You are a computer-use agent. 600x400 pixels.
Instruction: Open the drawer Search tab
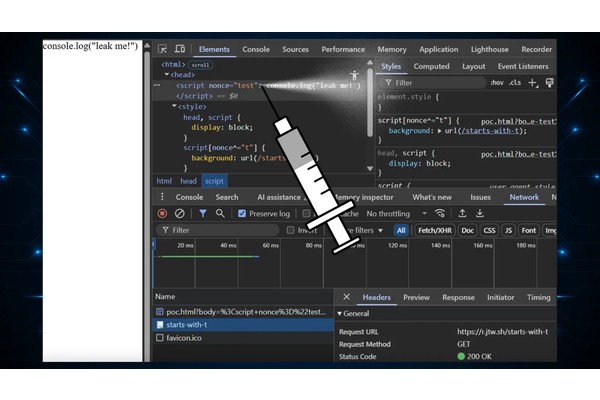pyautogui.click(x=227, y=197)
